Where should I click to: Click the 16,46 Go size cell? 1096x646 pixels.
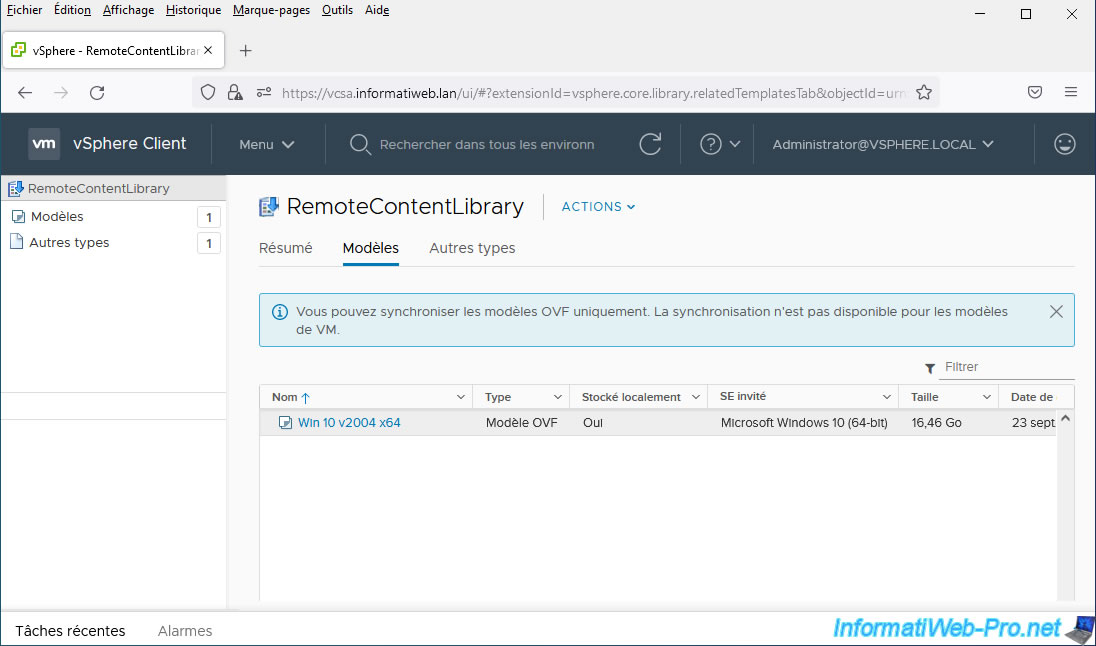click(936, 422)
